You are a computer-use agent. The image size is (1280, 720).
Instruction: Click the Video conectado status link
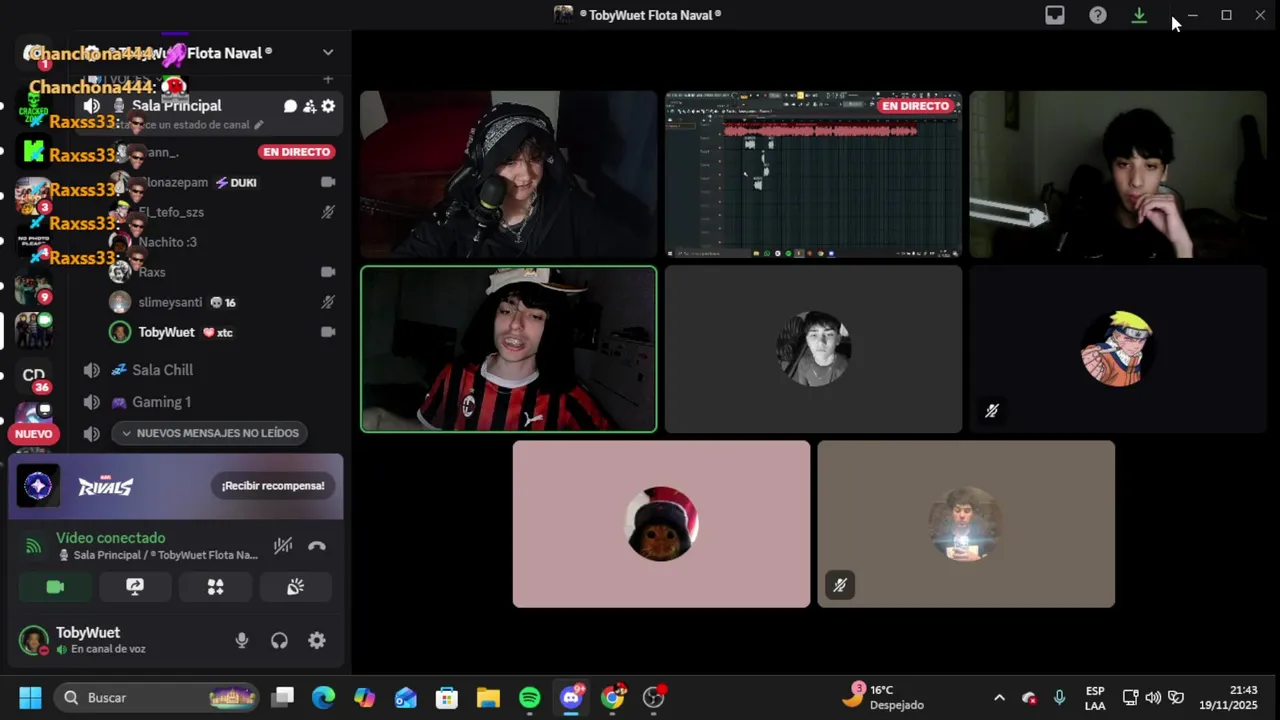click(110, 538)
